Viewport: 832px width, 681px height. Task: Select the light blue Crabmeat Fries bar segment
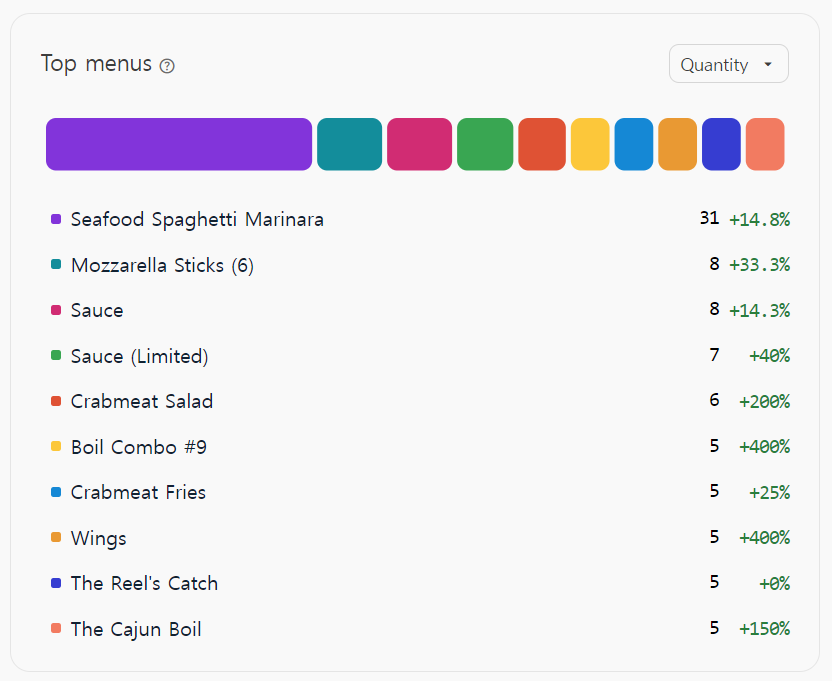click(634, 144)
